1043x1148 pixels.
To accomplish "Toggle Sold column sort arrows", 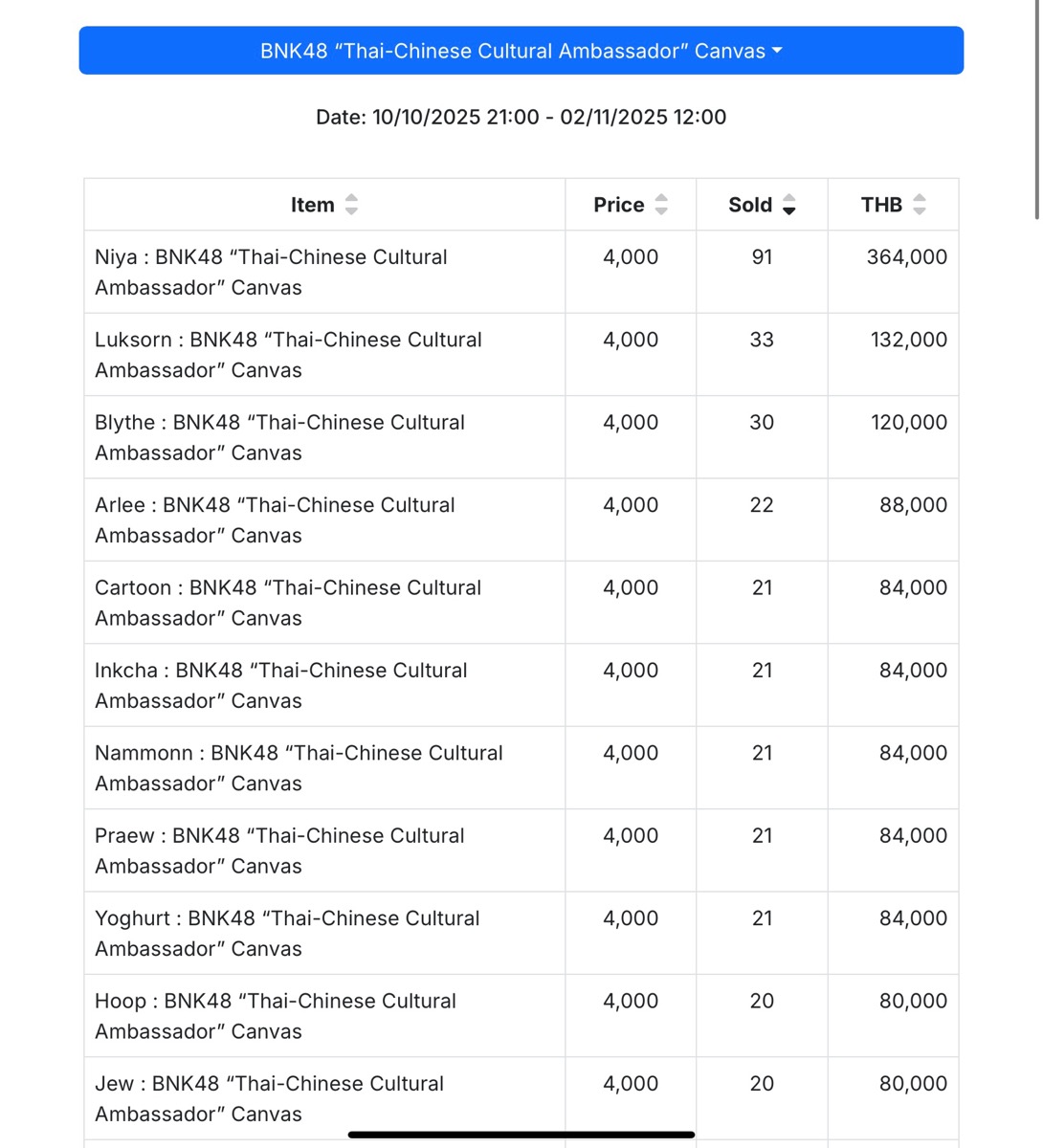I will (x=789, y=205).
